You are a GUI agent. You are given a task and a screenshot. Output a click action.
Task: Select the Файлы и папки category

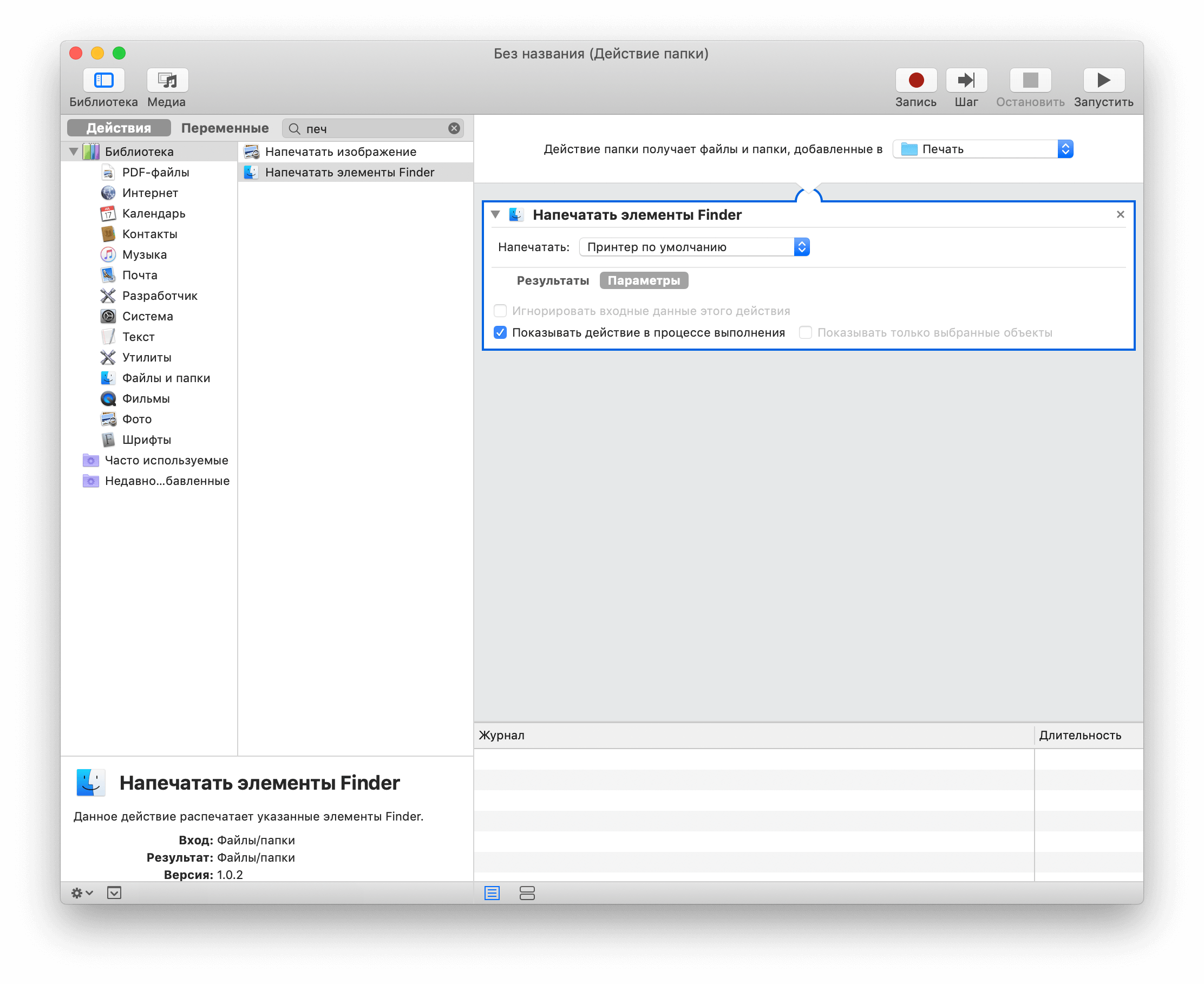point(166,378)
